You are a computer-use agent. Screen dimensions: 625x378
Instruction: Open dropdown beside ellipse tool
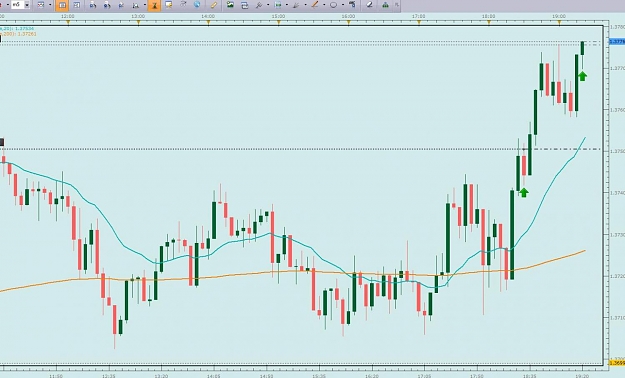[344, 5]
